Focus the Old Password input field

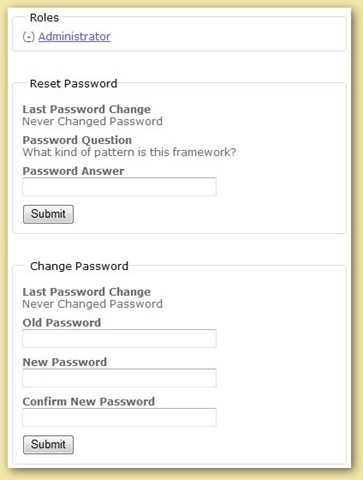[x=119, y=339]
